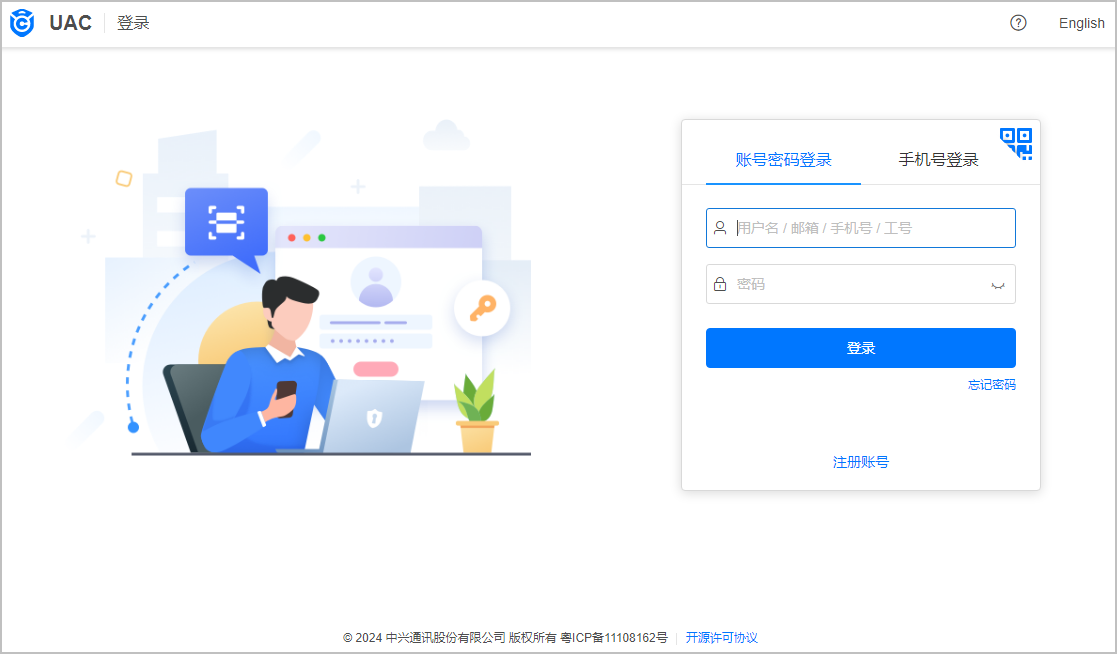Open the 注册账号 link
Image resolution: width=1117 pixels, height=654 pixels.
861,462
